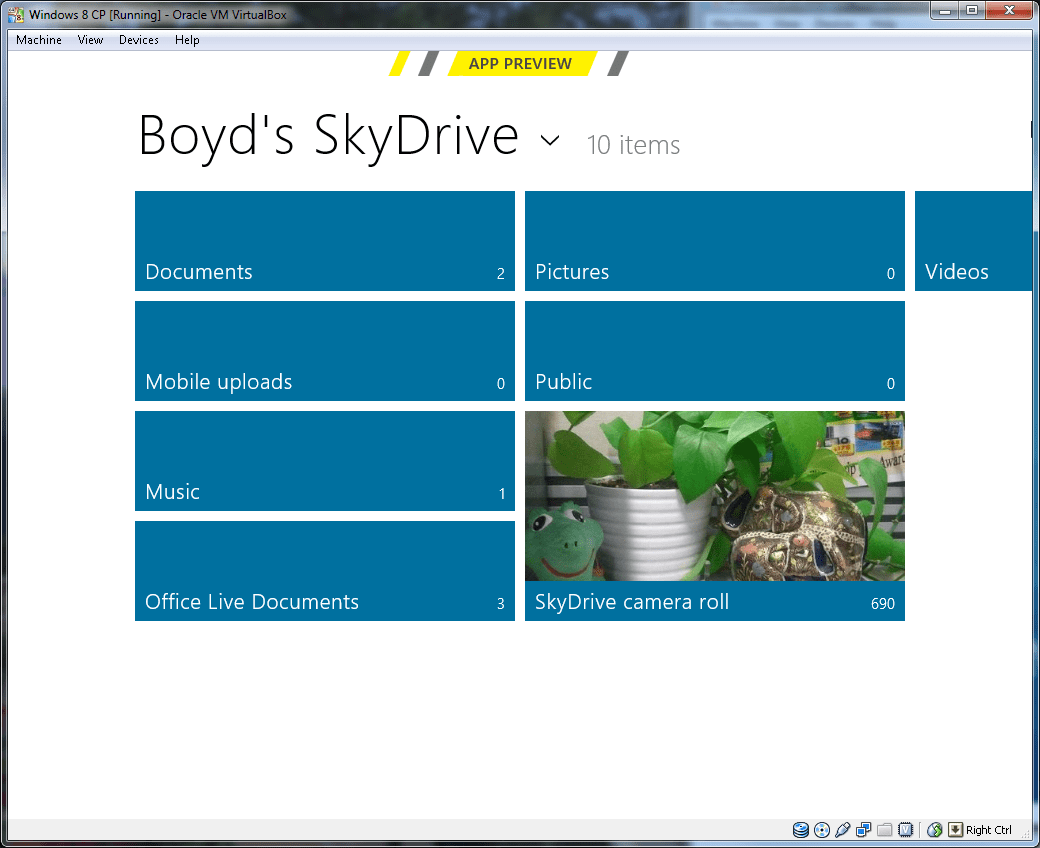This screenshot has height=848, width=1040.
Task: Open the Devices menu
Action: (x=139, y=40)
